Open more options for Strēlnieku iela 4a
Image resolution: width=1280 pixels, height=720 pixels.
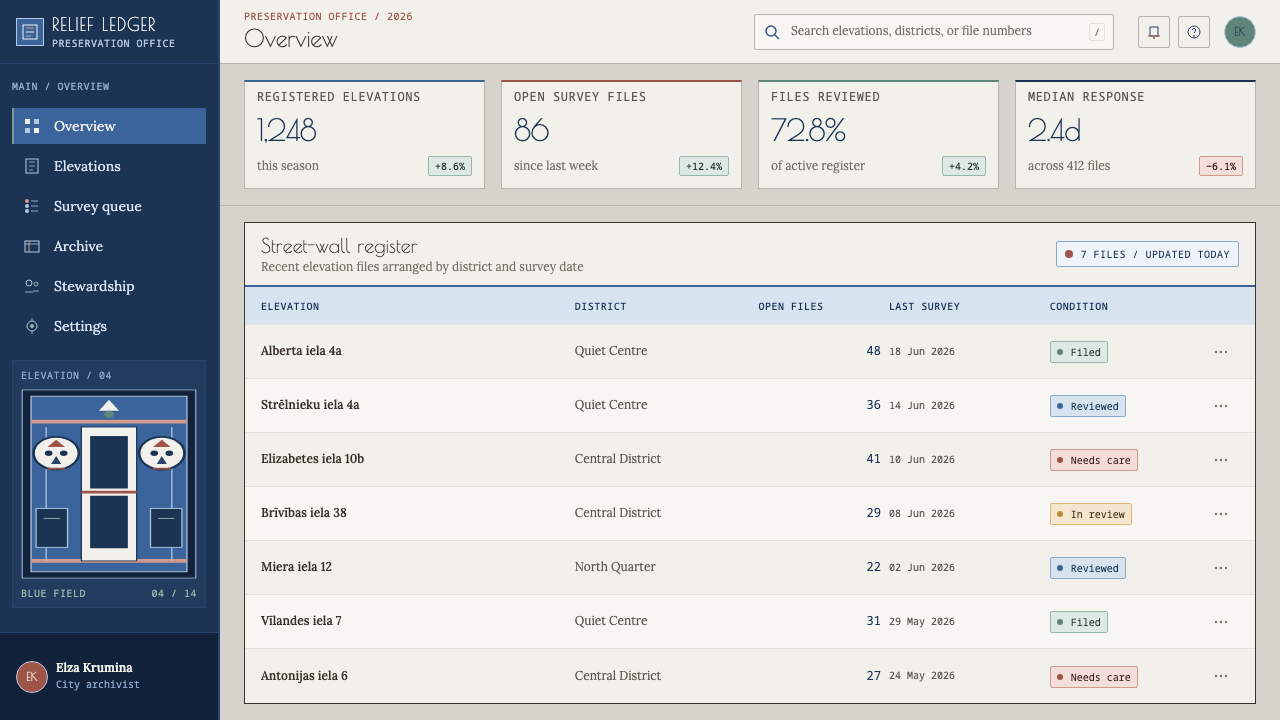point(1221,406)
